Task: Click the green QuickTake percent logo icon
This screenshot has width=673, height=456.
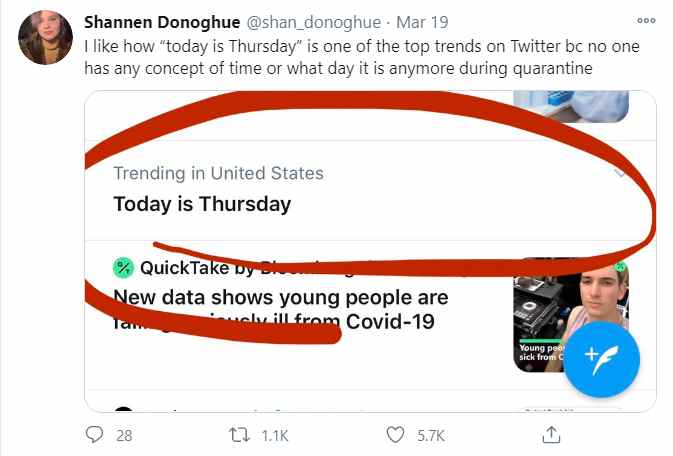Action: point(123,267)
